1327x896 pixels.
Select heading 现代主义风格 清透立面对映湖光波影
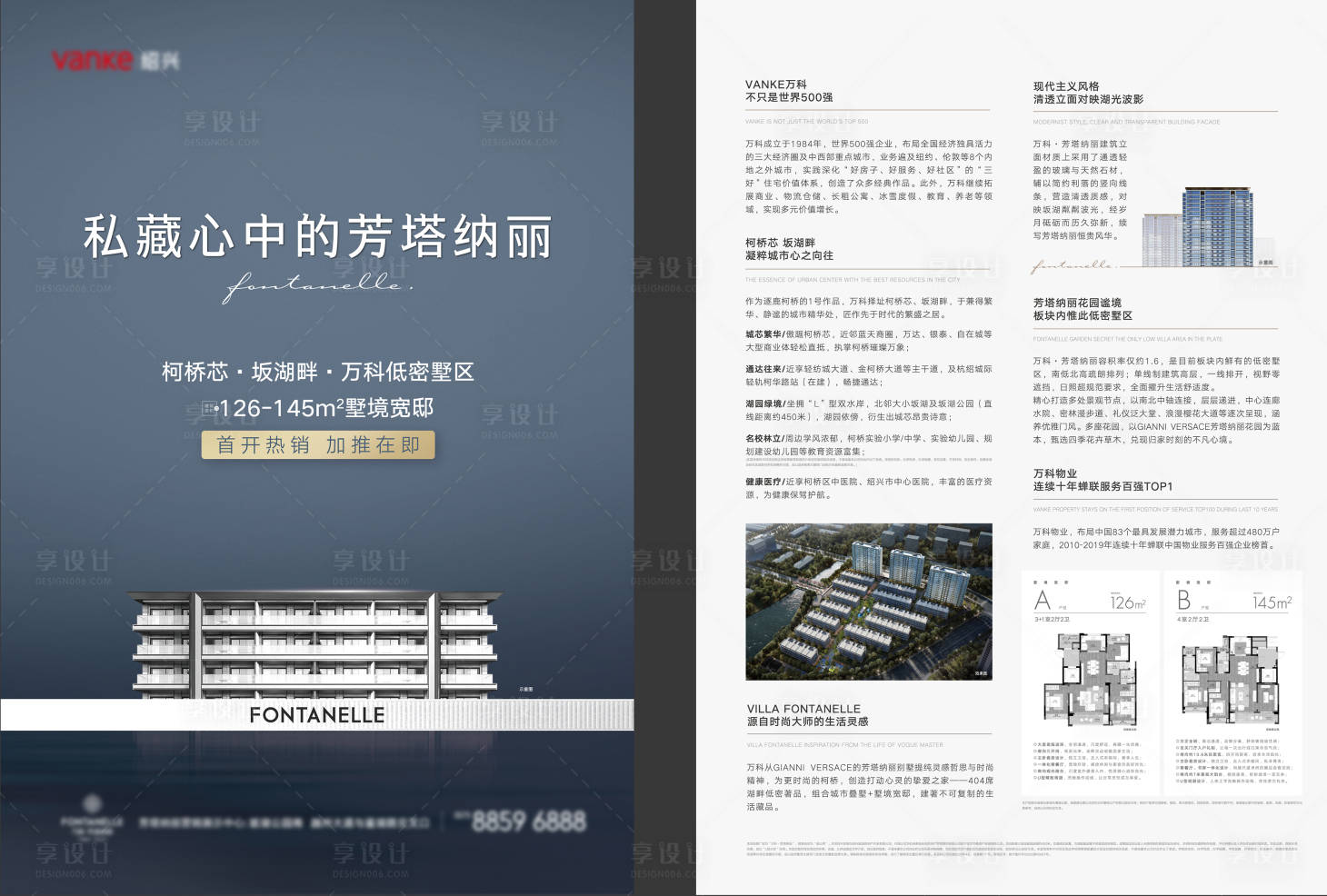click(x=1088, y=93)
